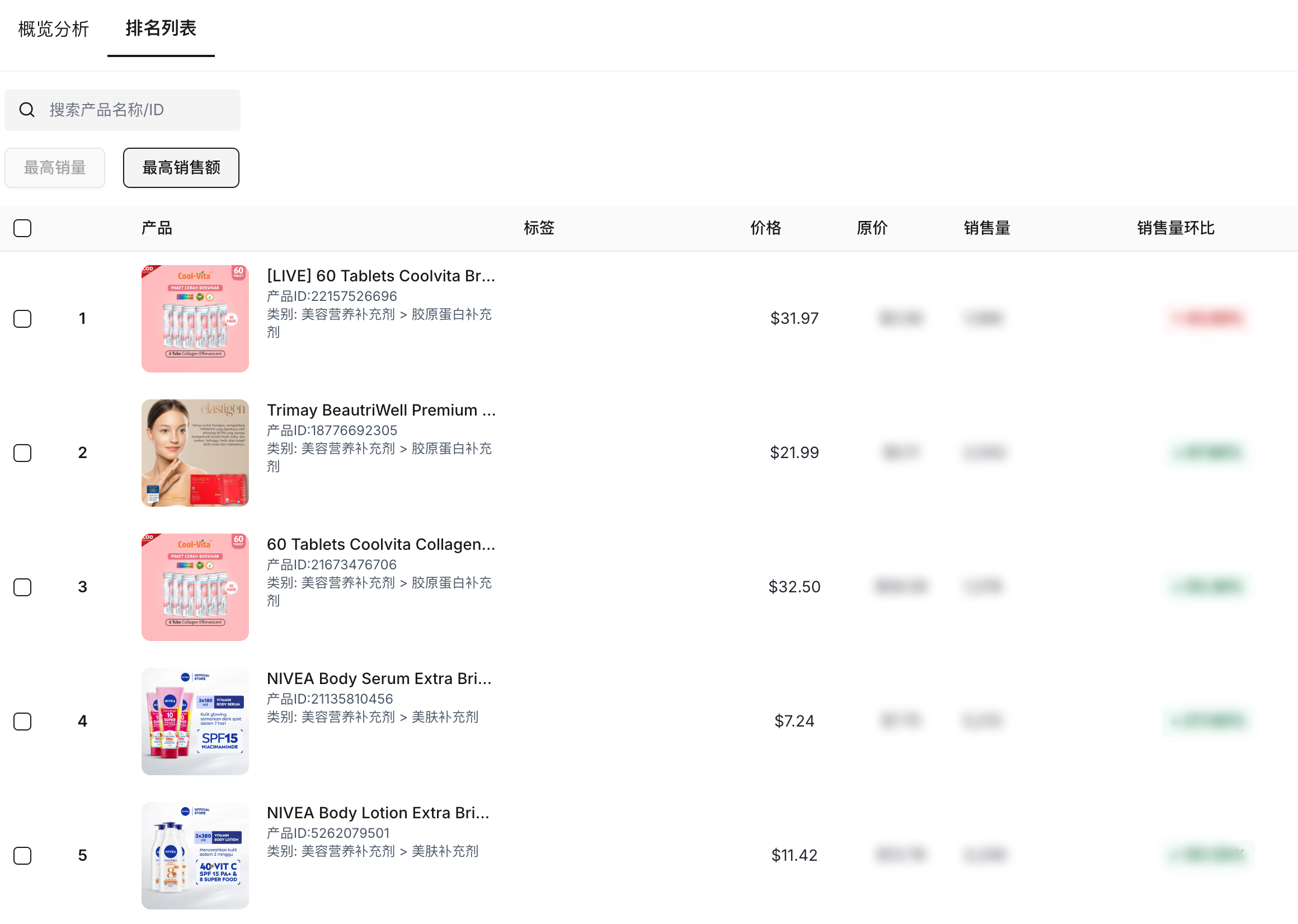The width and height of the screenshot is (1298, 924).
Task: Click category text of NIVEA Body Lotion
Action: pyautogui.click(x=373, y=852)
